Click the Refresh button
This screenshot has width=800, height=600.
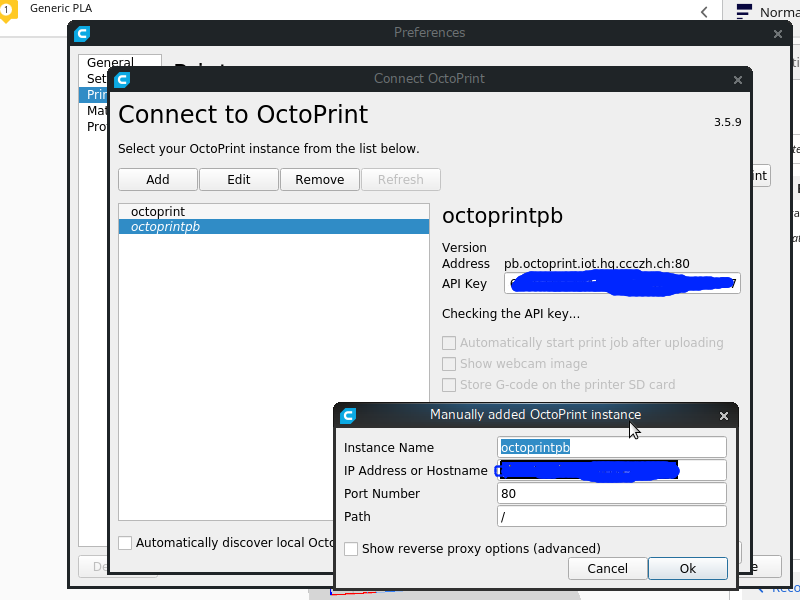[401, 179]
